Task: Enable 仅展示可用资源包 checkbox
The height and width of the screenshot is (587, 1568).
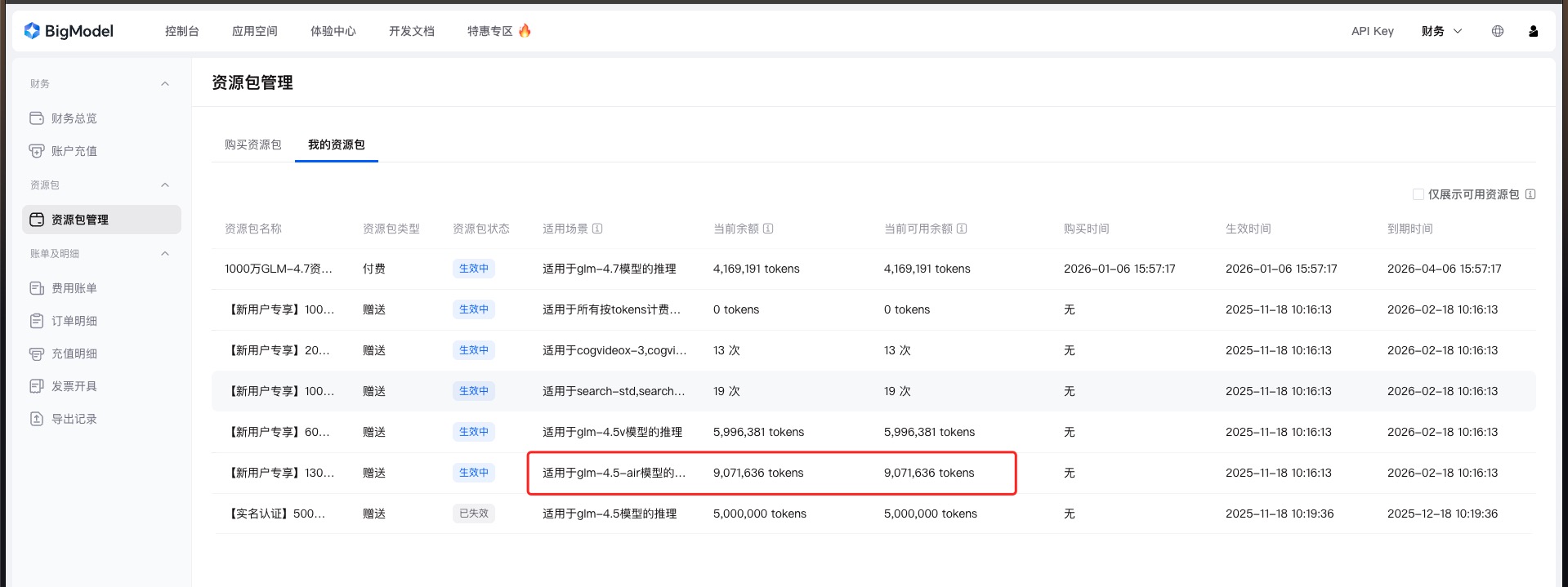Action: [x=1418, y=194]
